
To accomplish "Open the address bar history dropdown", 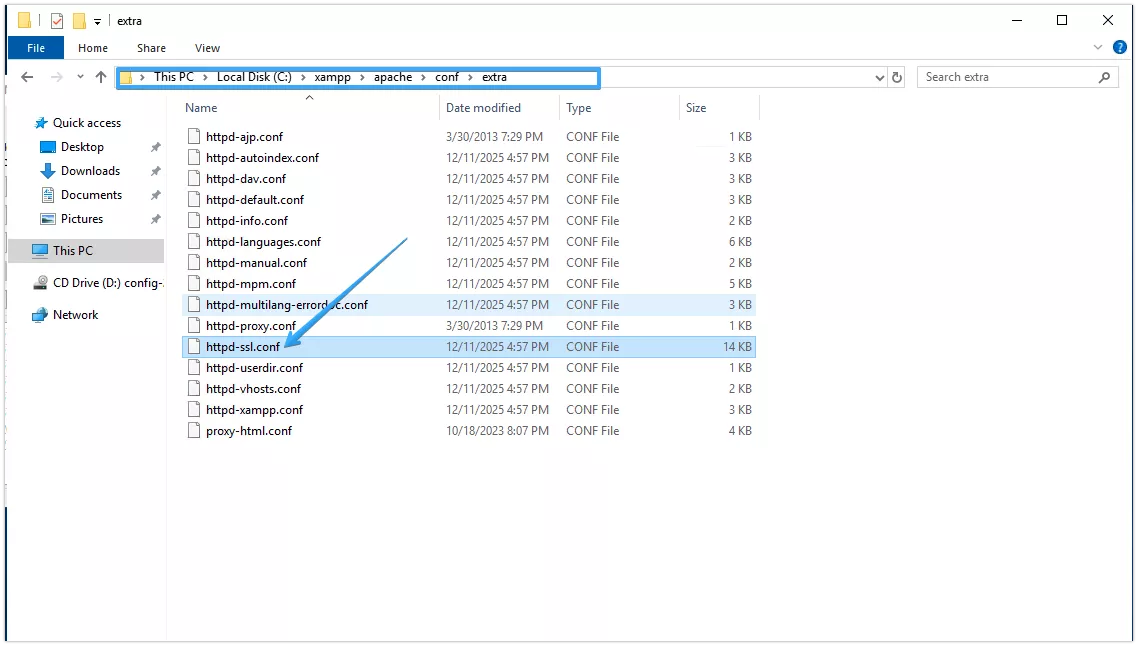I will [879, 77].
